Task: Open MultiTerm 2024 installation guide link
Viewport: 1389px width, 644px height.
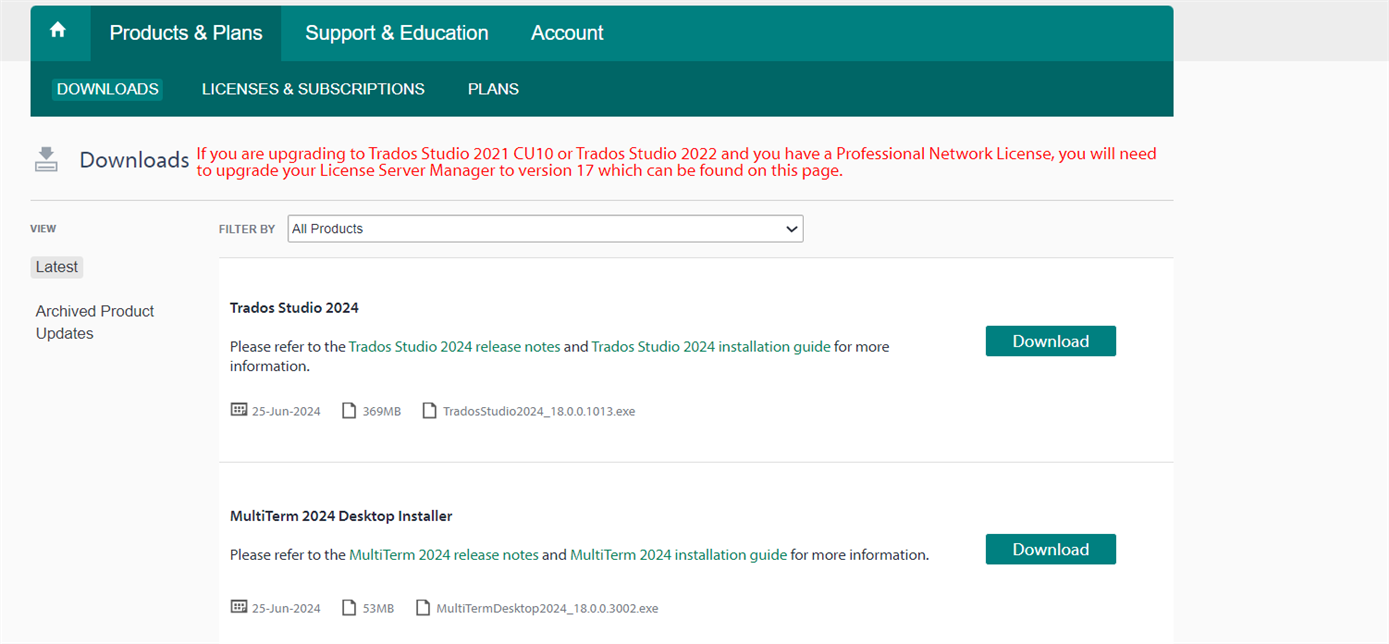Action: point(678,555)
